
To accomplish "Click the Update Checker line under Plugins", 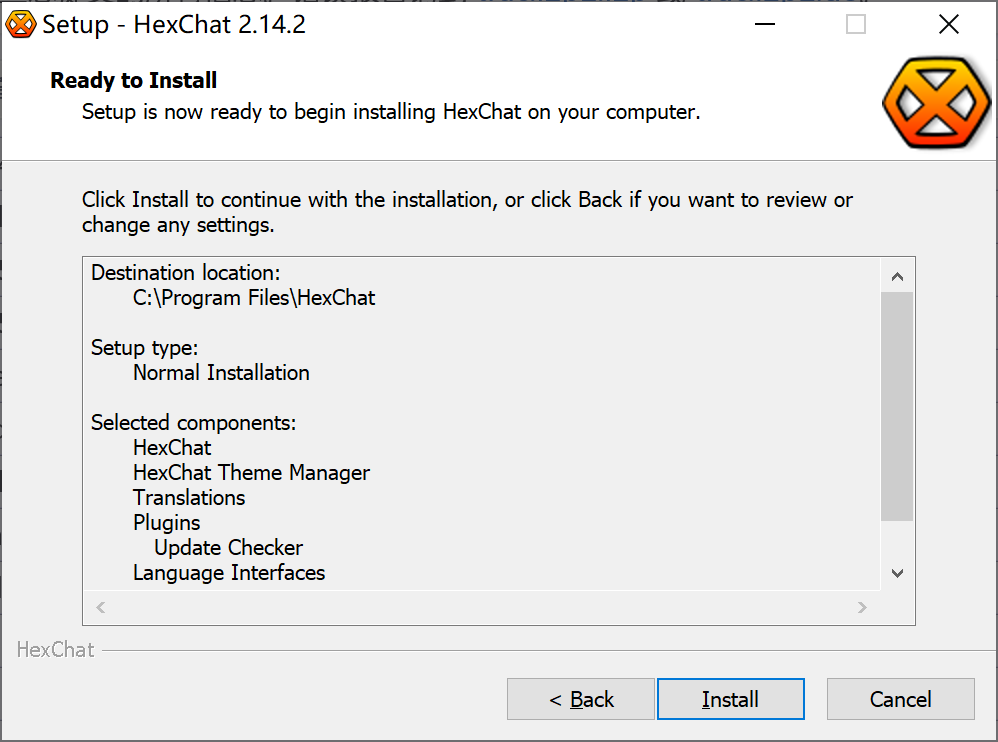I will coord(228,548).
